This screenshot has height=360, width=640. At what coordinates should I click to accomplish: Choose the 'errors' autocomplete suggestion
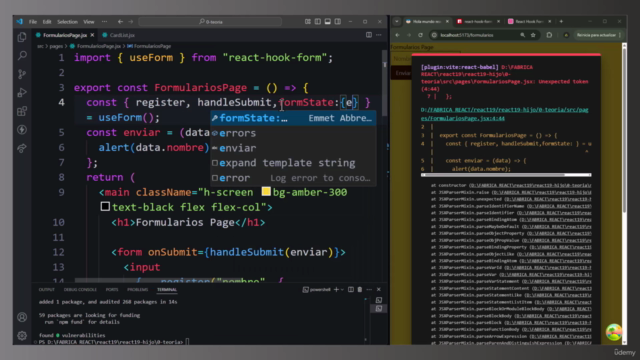coord(293,133)
